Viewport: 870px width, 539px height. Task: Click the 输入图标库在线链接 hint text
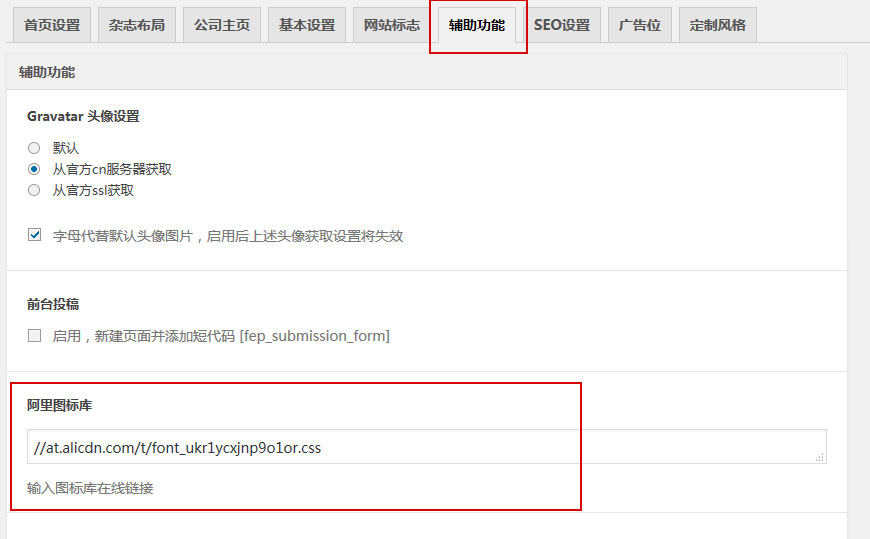click(x=90, y=489)
